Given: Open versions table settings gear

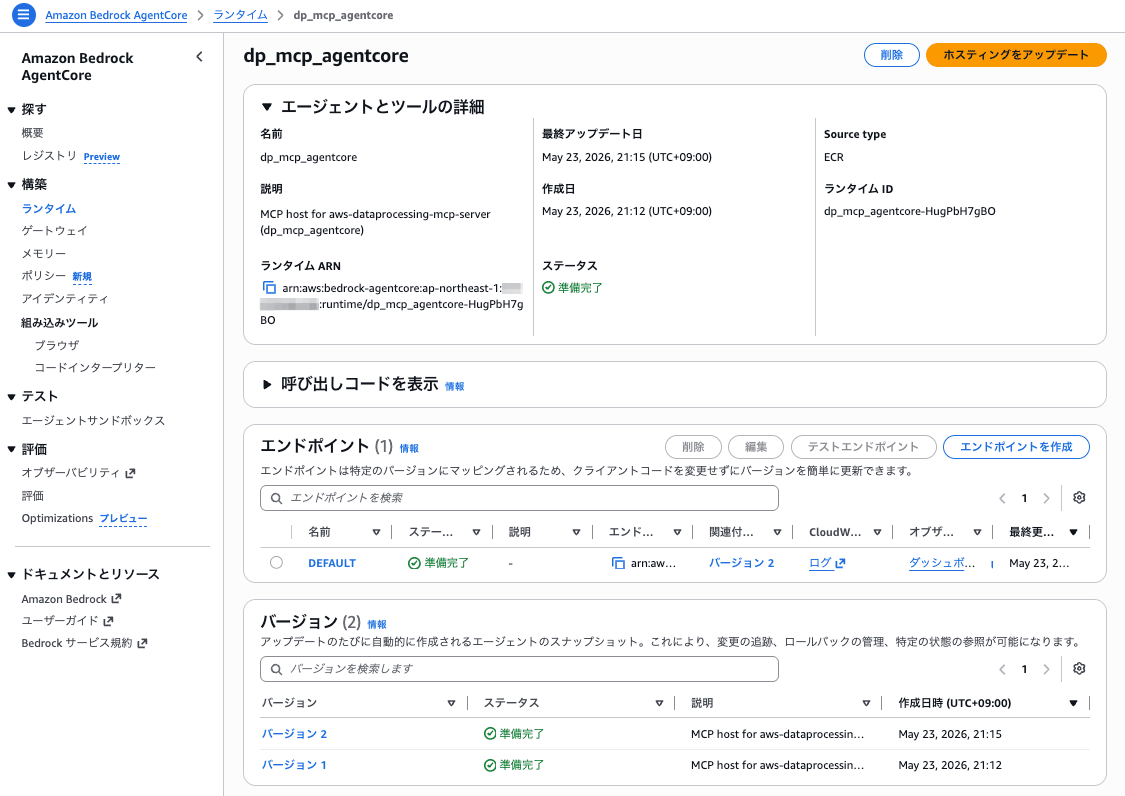Looking at the screenshot, I should 1079,668.
